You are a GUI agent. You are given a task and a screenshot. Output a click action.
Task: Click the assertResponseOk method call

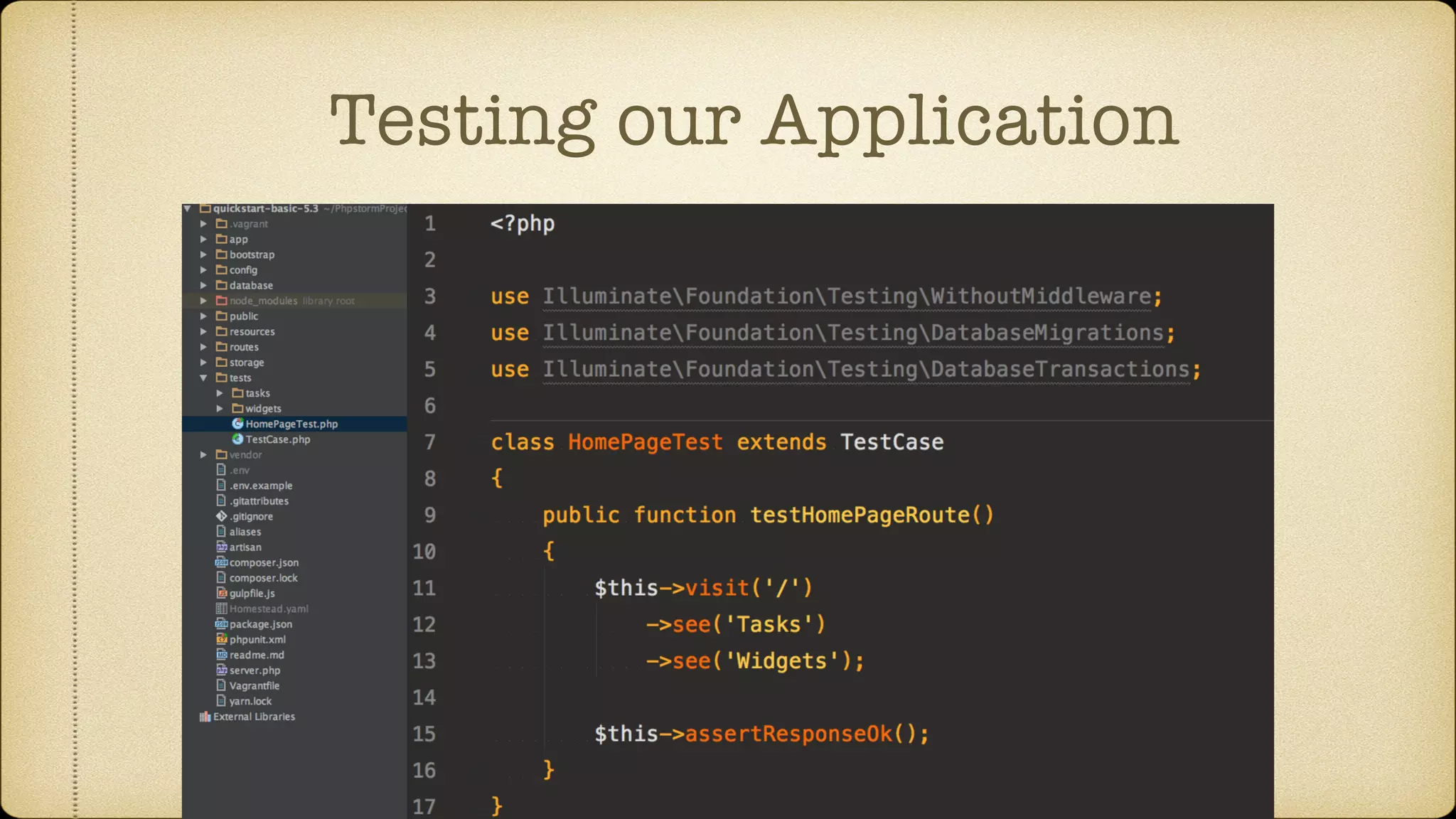(x=788, y=734)
